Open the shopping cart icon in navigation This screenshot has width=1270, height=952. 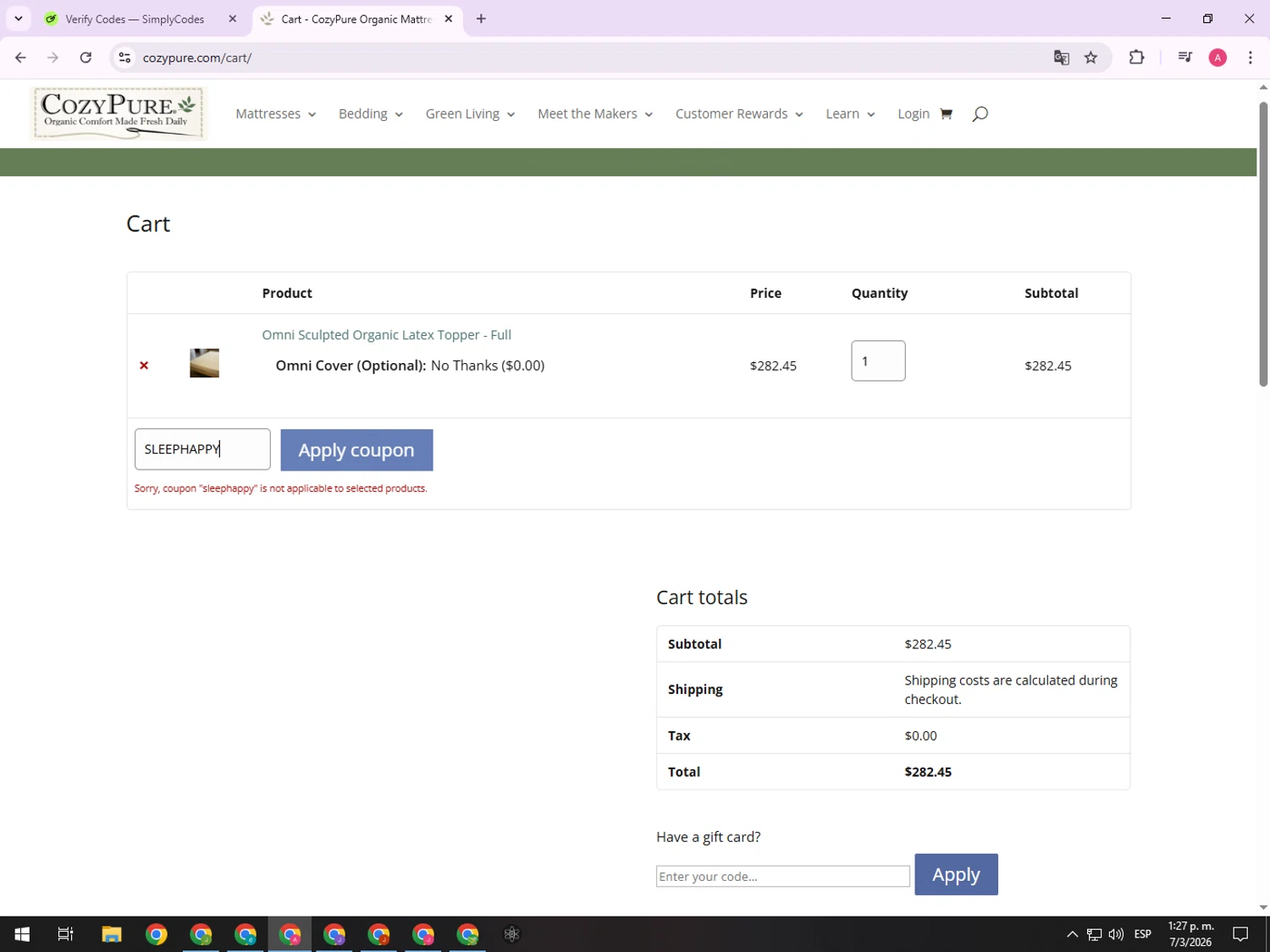(x=946, y=113)
